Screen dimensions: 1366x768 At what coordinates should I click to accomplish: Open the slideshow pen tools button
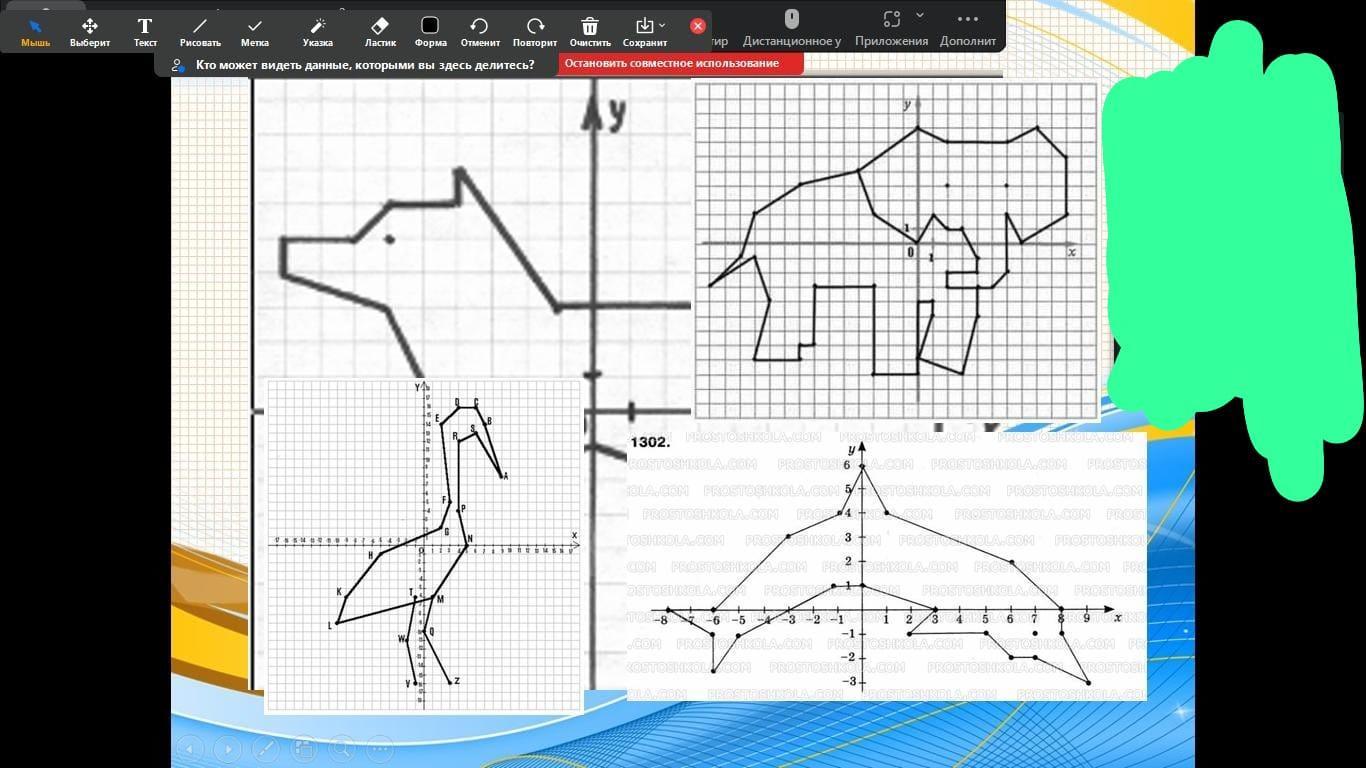coord(266,747)
